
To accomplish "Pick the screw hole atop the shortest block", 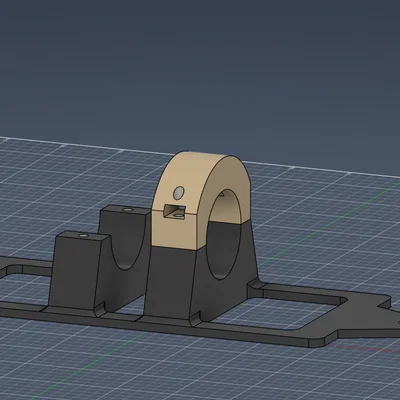I will pos(83,236).
